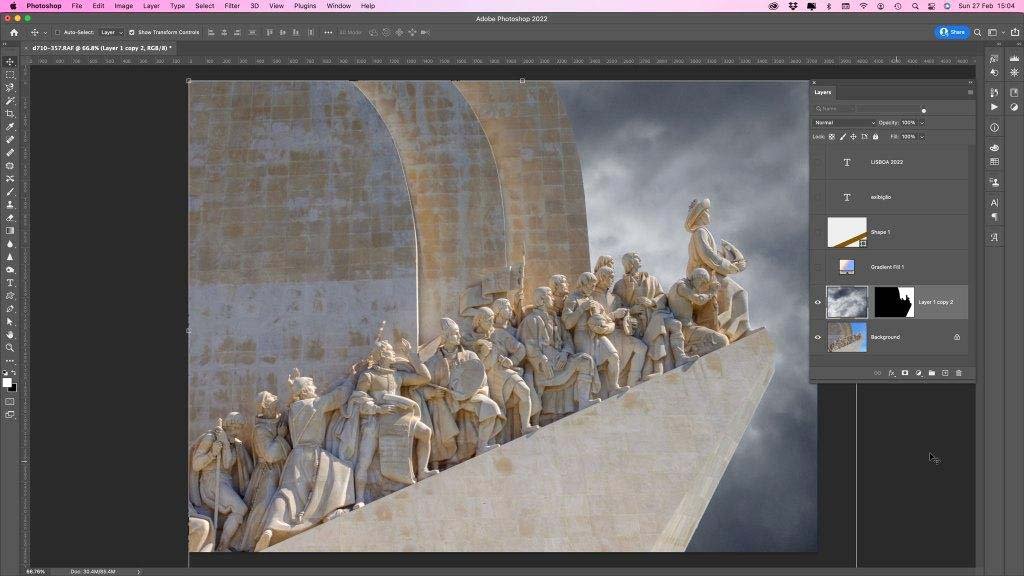Hide the Layer 1 copy 2 layer
The width and height of the screenshot is (1024, 576).
(818, 302)
